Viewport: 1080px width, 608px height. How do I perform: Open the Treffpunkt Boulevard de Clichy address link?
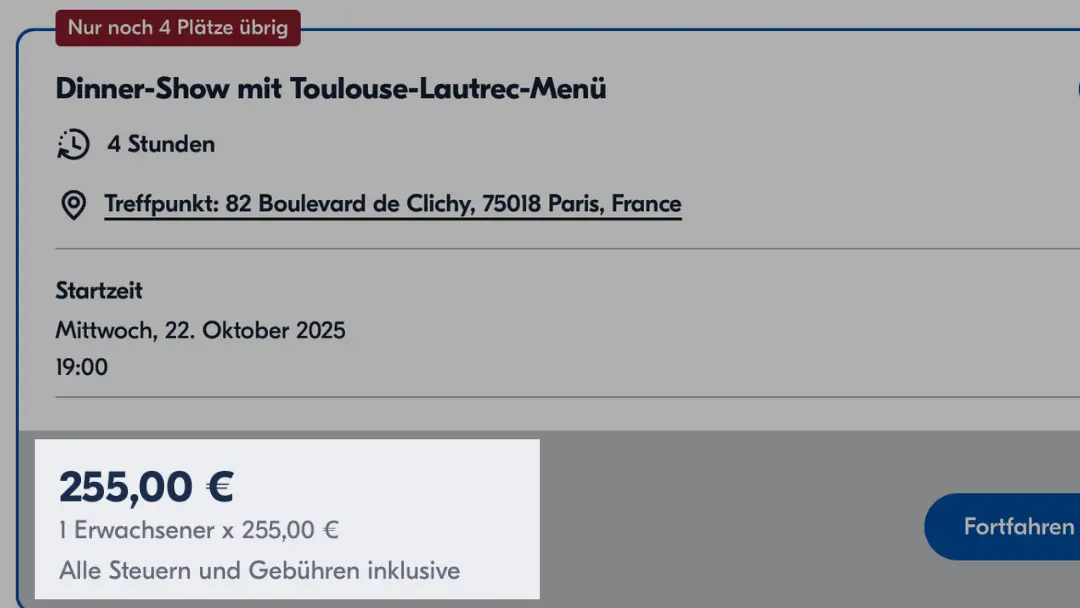[x=392, y=204]
